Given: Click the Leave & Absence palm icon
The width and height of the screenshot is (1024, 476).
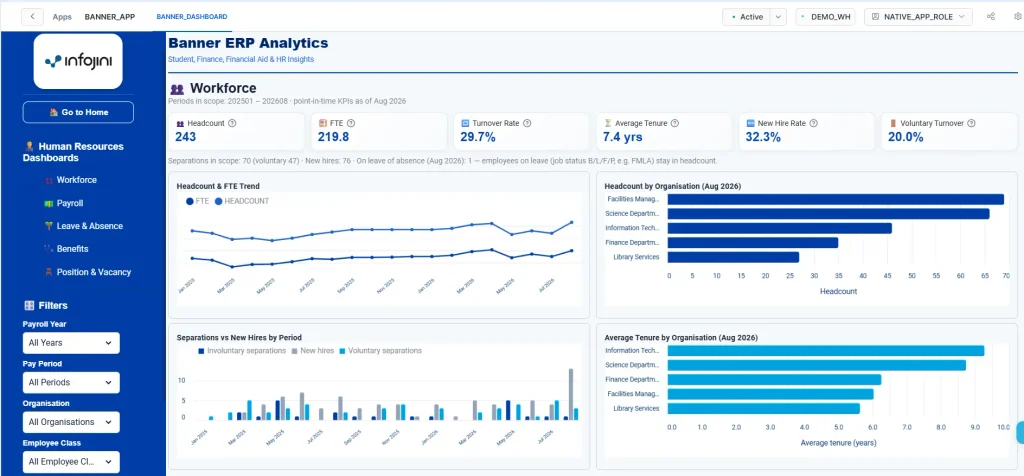Looking at the screenshot, I should click(48, 226).
